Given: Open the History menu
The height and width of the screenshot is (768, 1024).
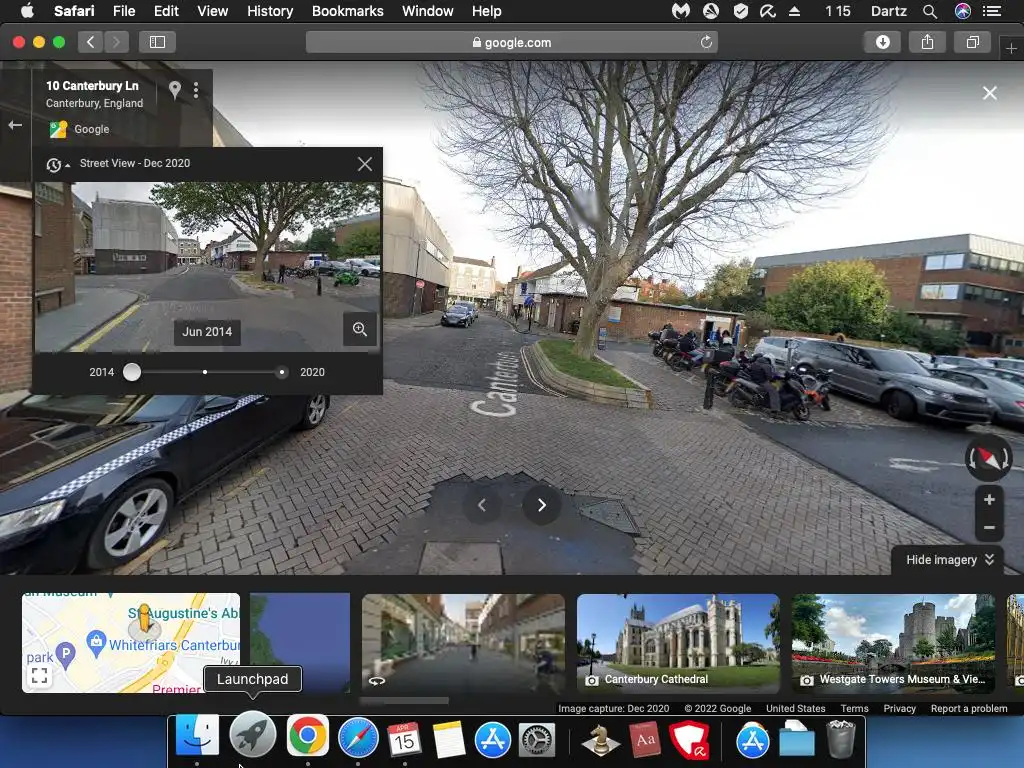Looking at the screenshot, I should coord(270,11).
